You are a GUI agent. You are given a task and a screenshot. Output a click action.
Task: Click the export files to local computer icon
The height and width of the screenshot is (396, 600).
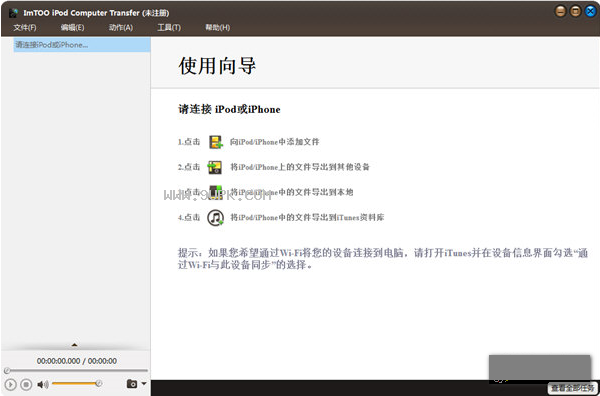(x=215, y=192)
